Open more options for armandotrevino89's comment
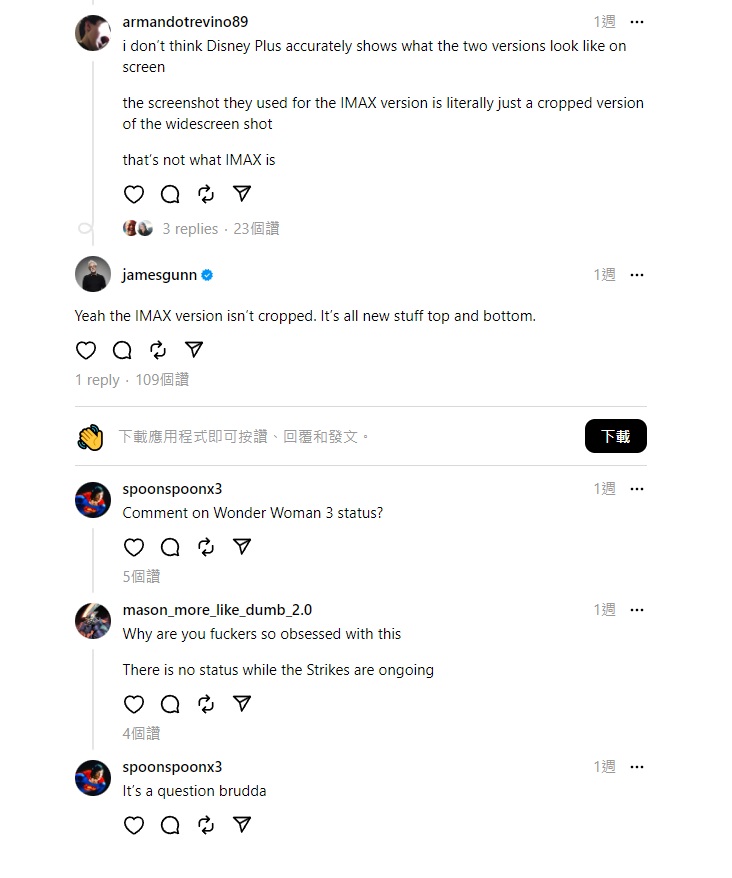732x878 pixels. pos(637,22)
